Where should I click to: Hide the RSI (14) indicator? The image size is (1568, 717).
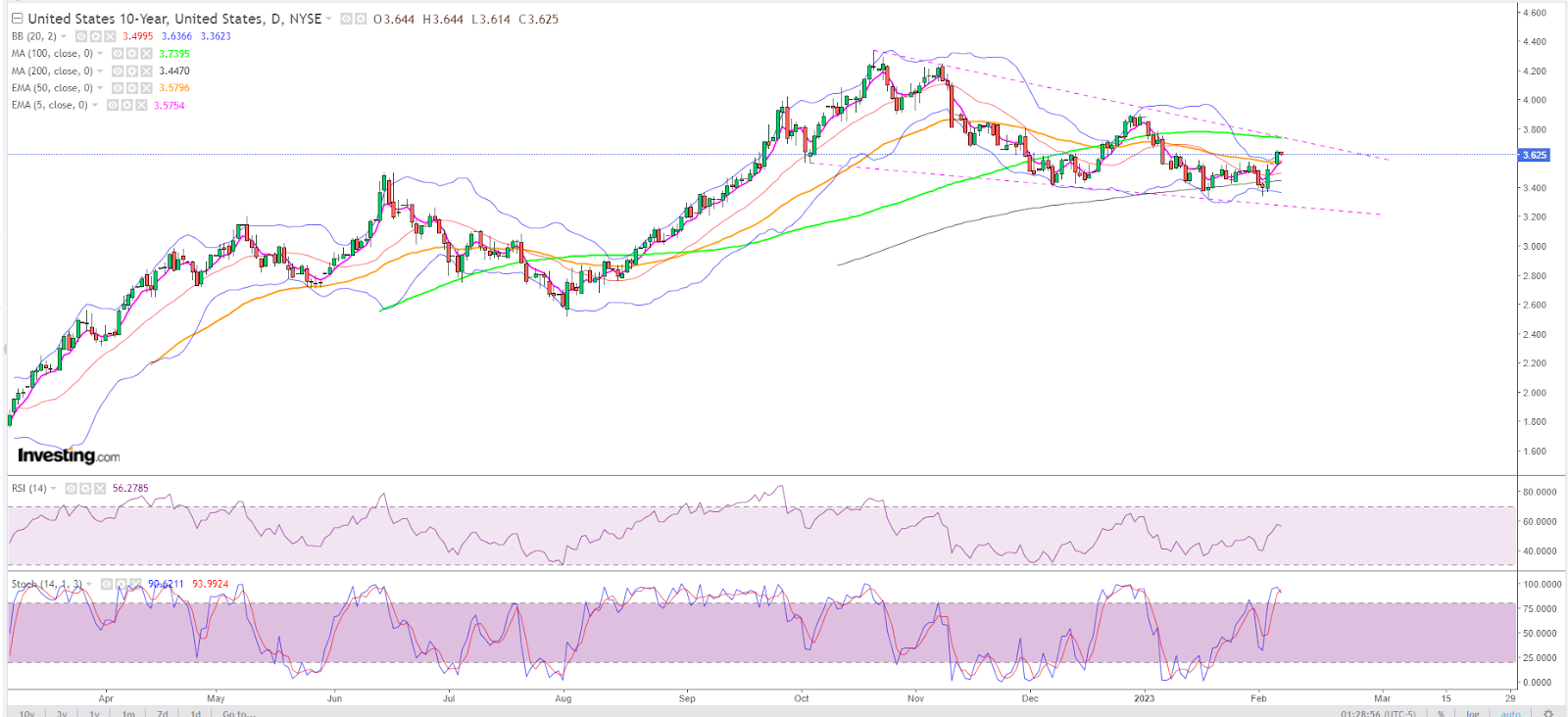71,488
